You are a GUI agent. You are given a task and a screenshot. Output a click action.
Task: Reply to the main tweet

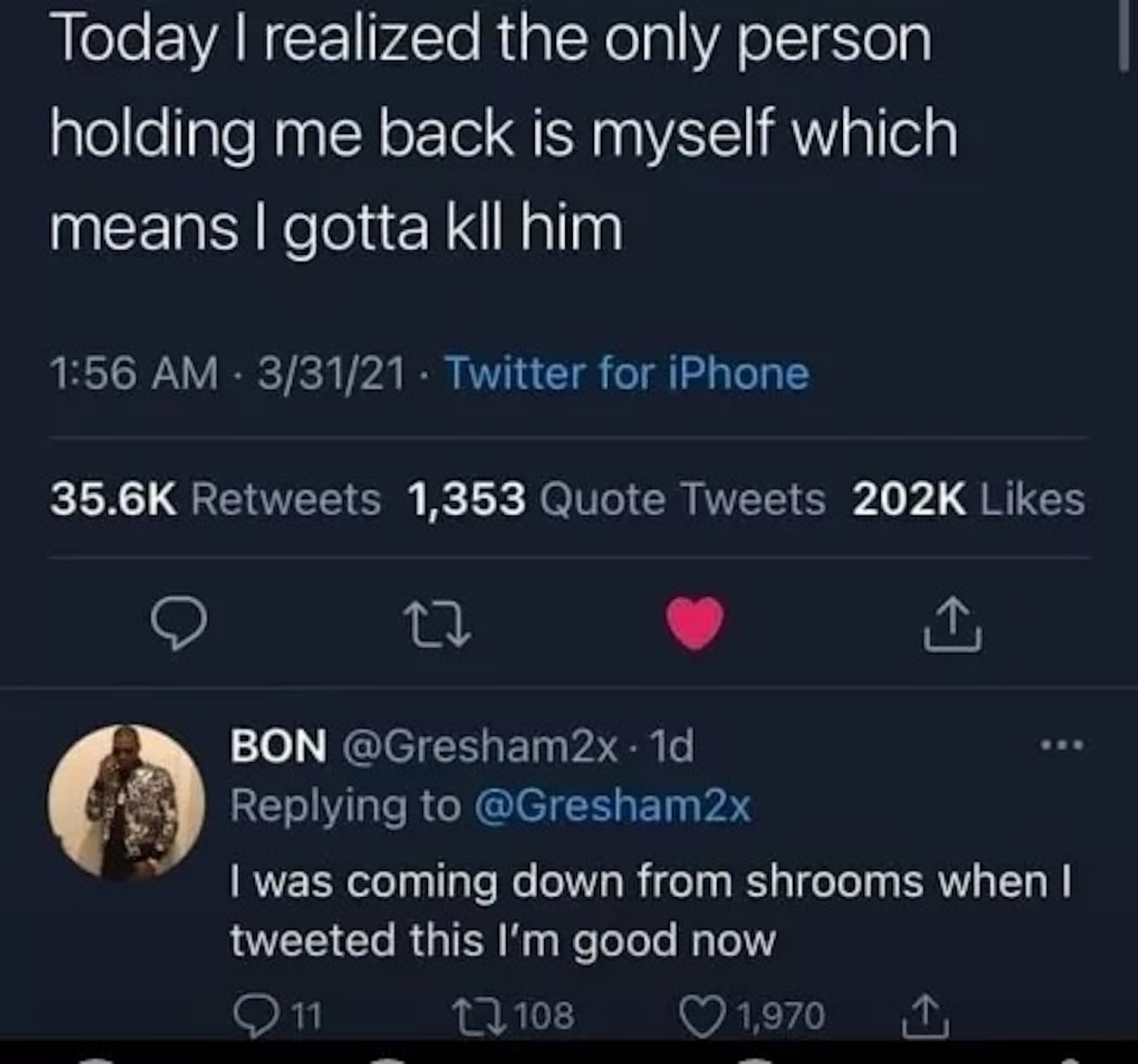178,624
